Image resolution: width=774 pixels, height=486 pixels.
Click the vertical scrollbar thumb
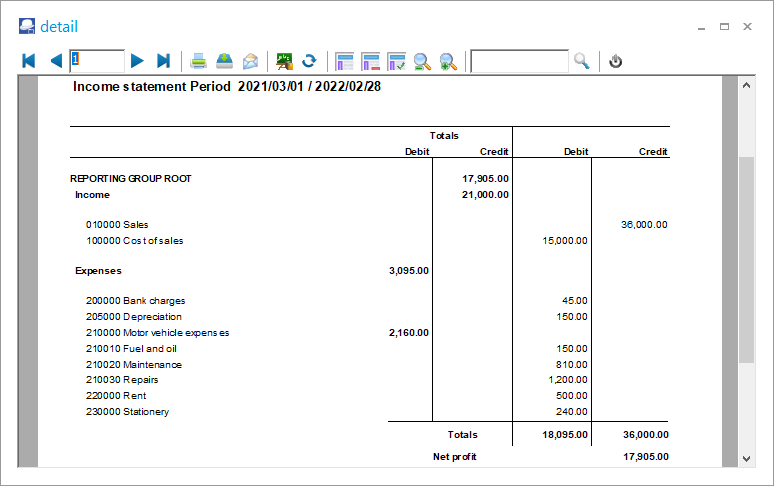746,260
